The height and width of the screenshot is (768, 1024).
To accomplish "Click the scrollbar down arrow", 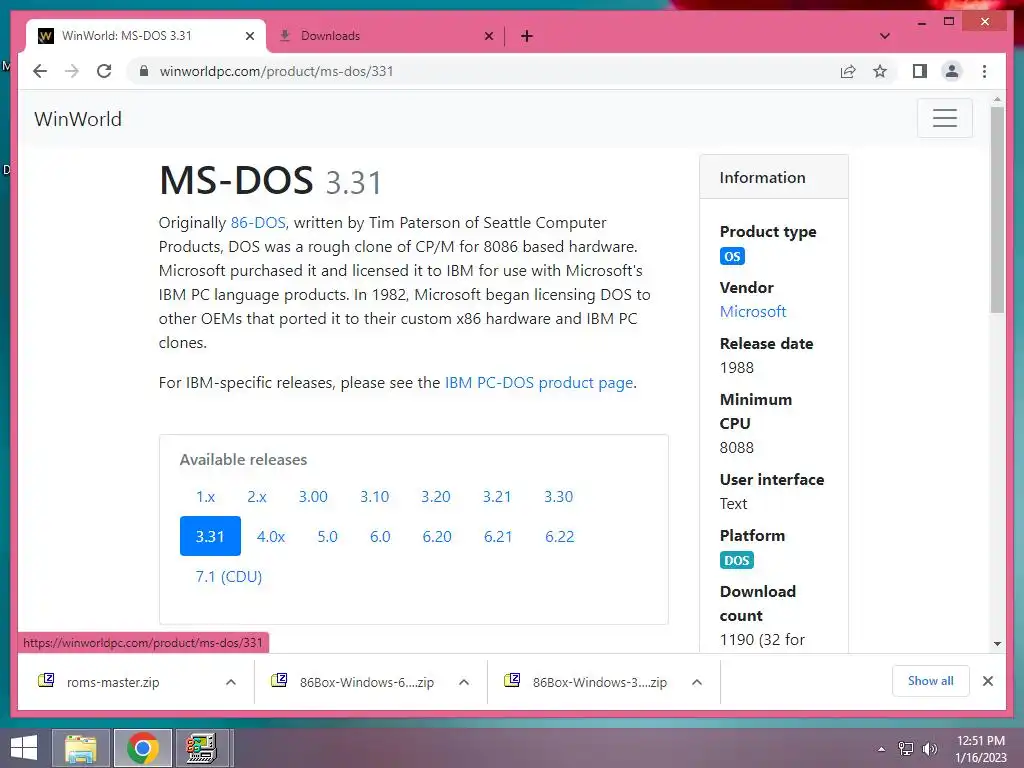I will [x=997, y=643].
